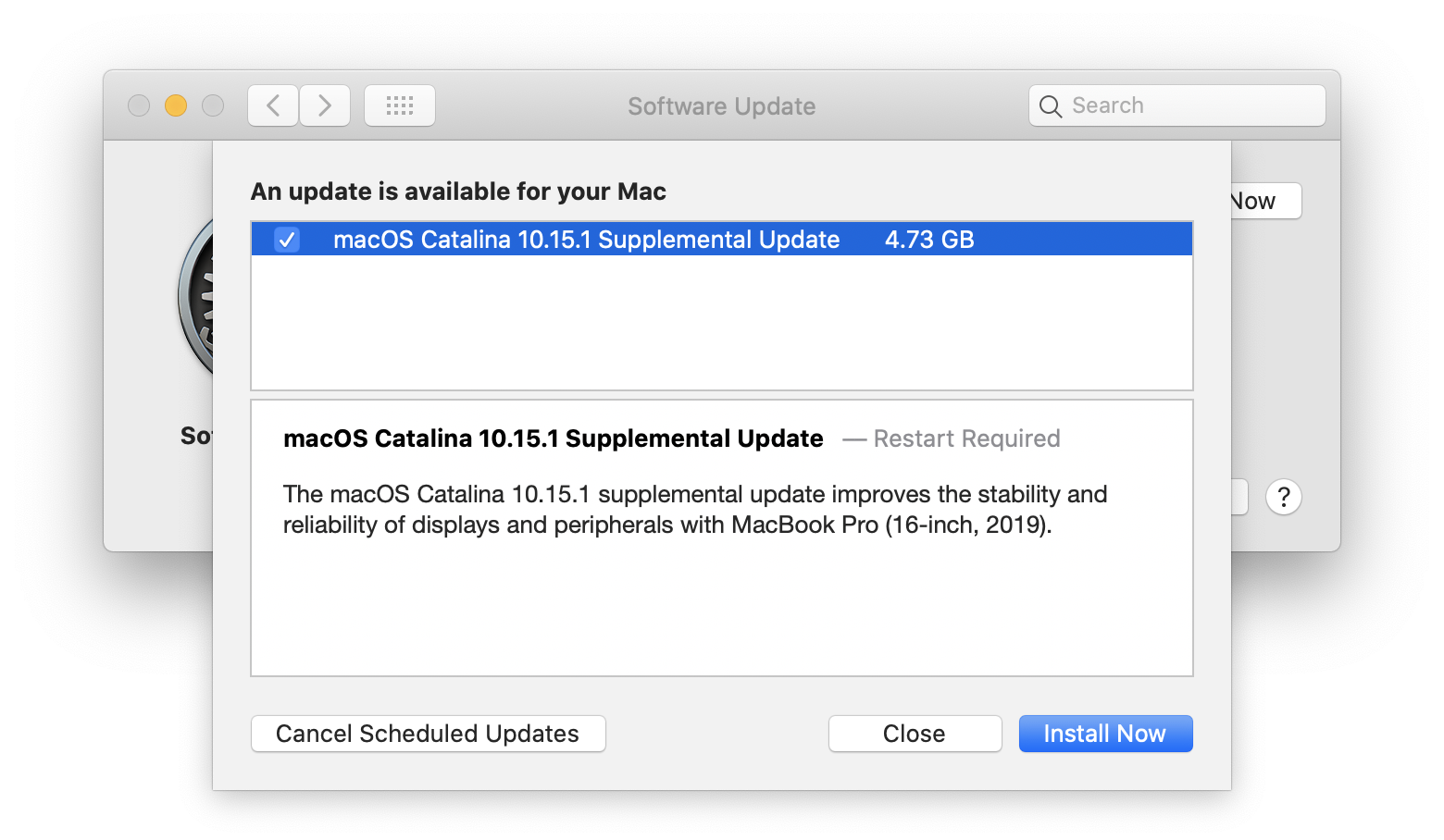Viewport: 1444px width, 840px height.
Task: Cancel Scheduled Updates
Action: [x=429, y=734]
